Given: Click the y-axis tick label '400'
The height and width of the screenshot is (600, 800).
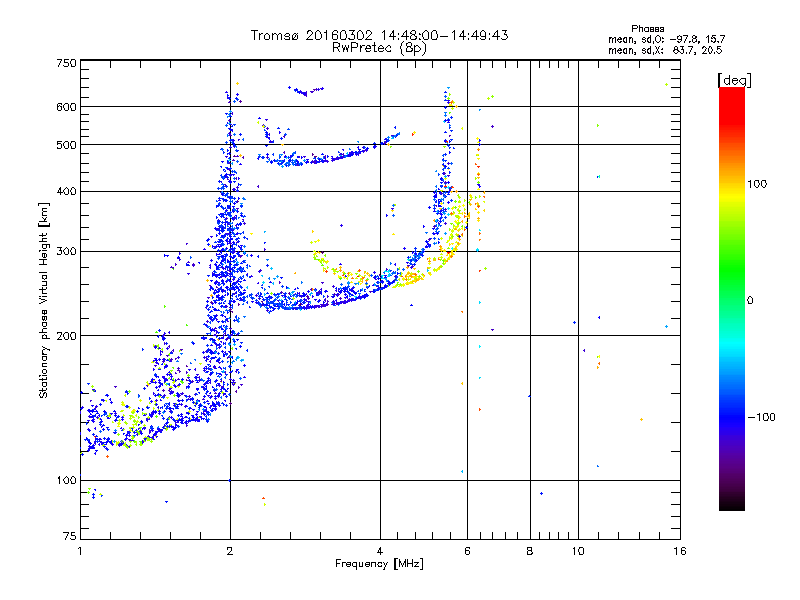Looking at the screenshot, I should [66, 192].
